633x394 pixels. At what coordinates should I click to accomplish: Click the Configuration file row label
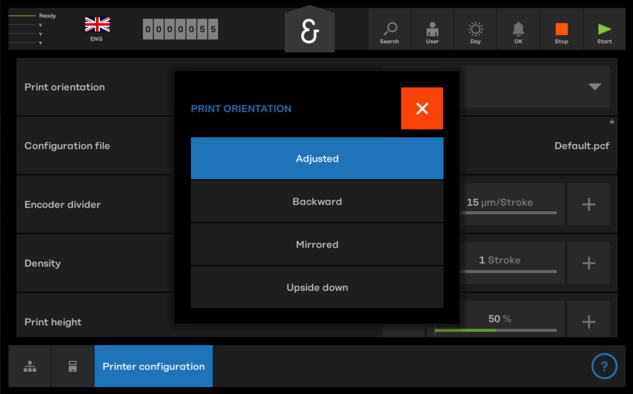[x=67, y=146]
